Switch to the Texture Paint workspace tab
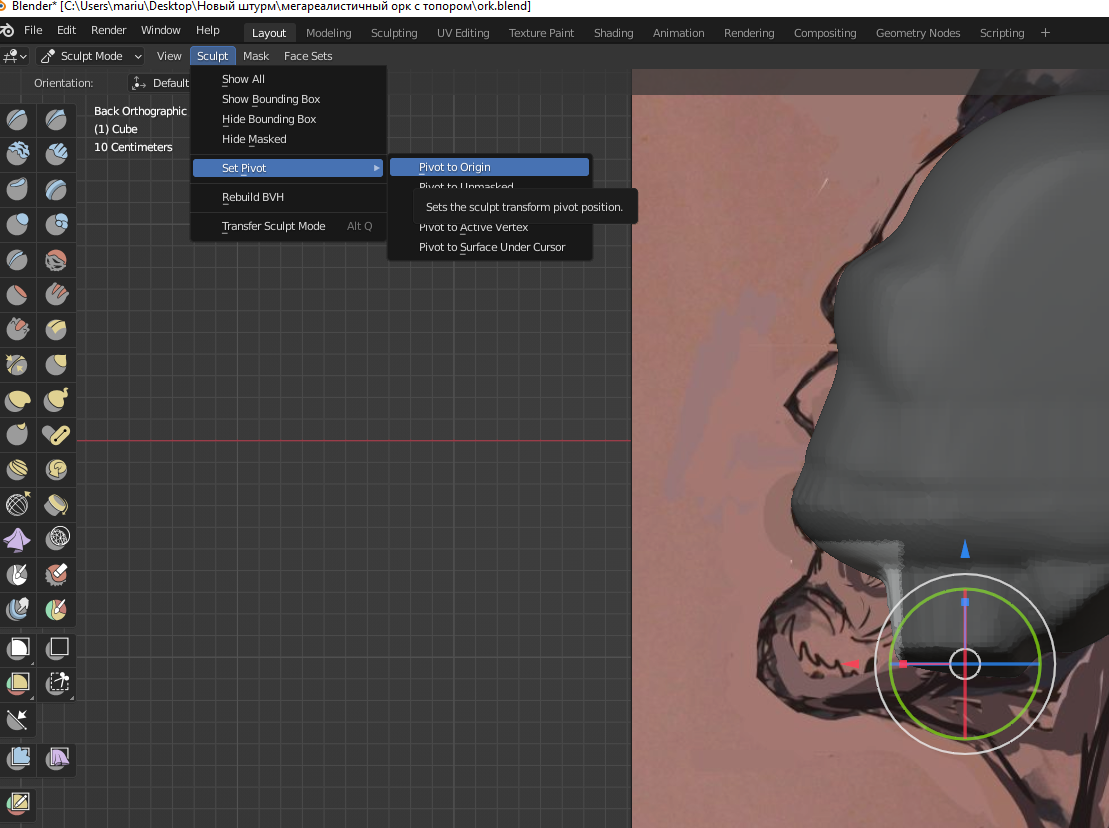Screen dimensions: 1109x828 541,33
